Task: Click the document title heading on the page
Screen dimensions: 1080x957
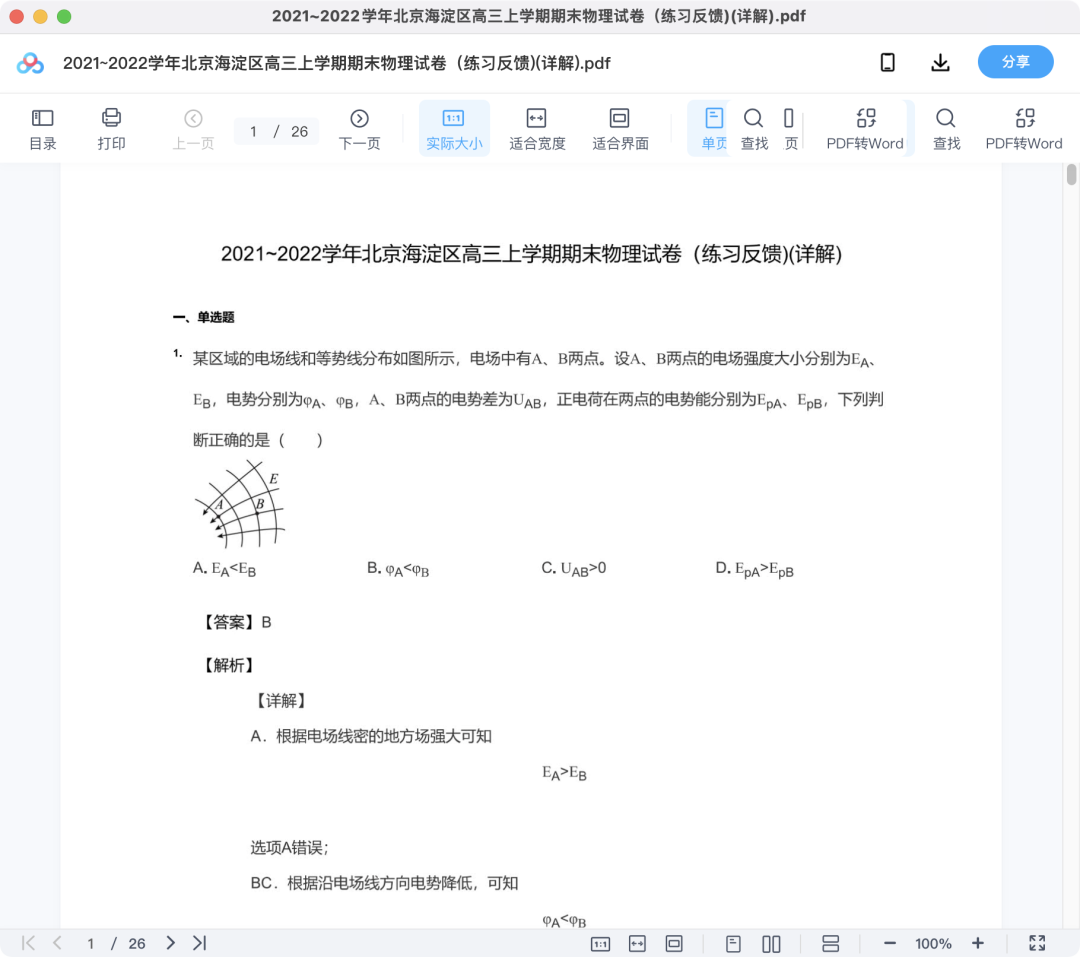Action: click(531, 254)
